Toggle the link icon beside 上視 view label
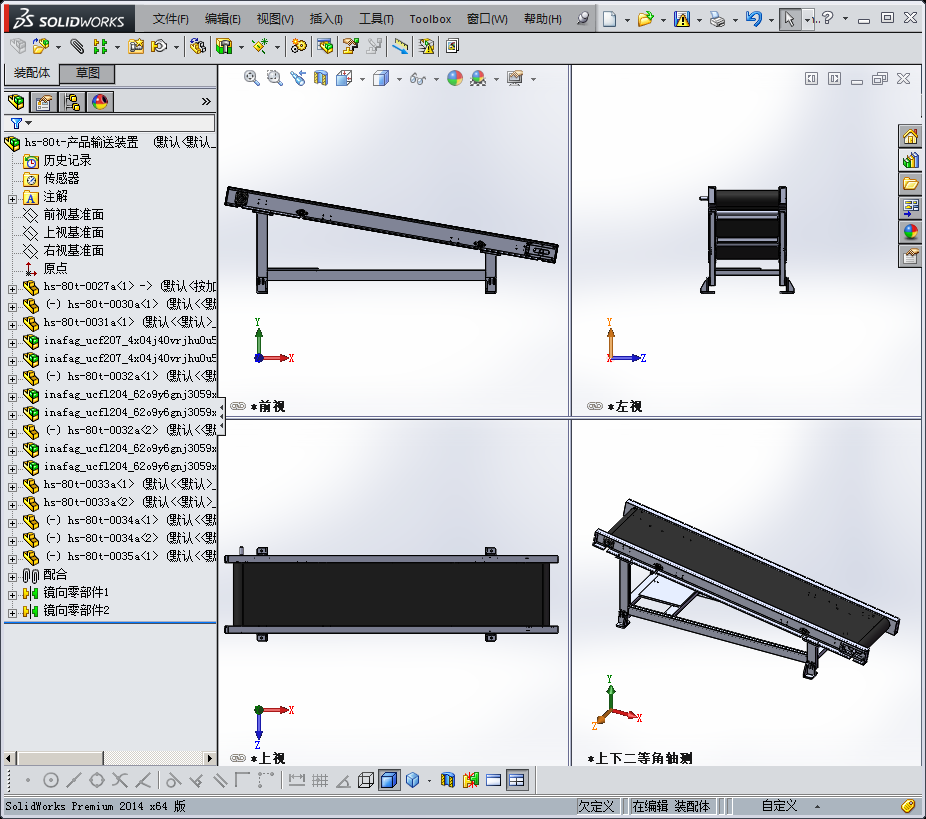 pos(238,758)
